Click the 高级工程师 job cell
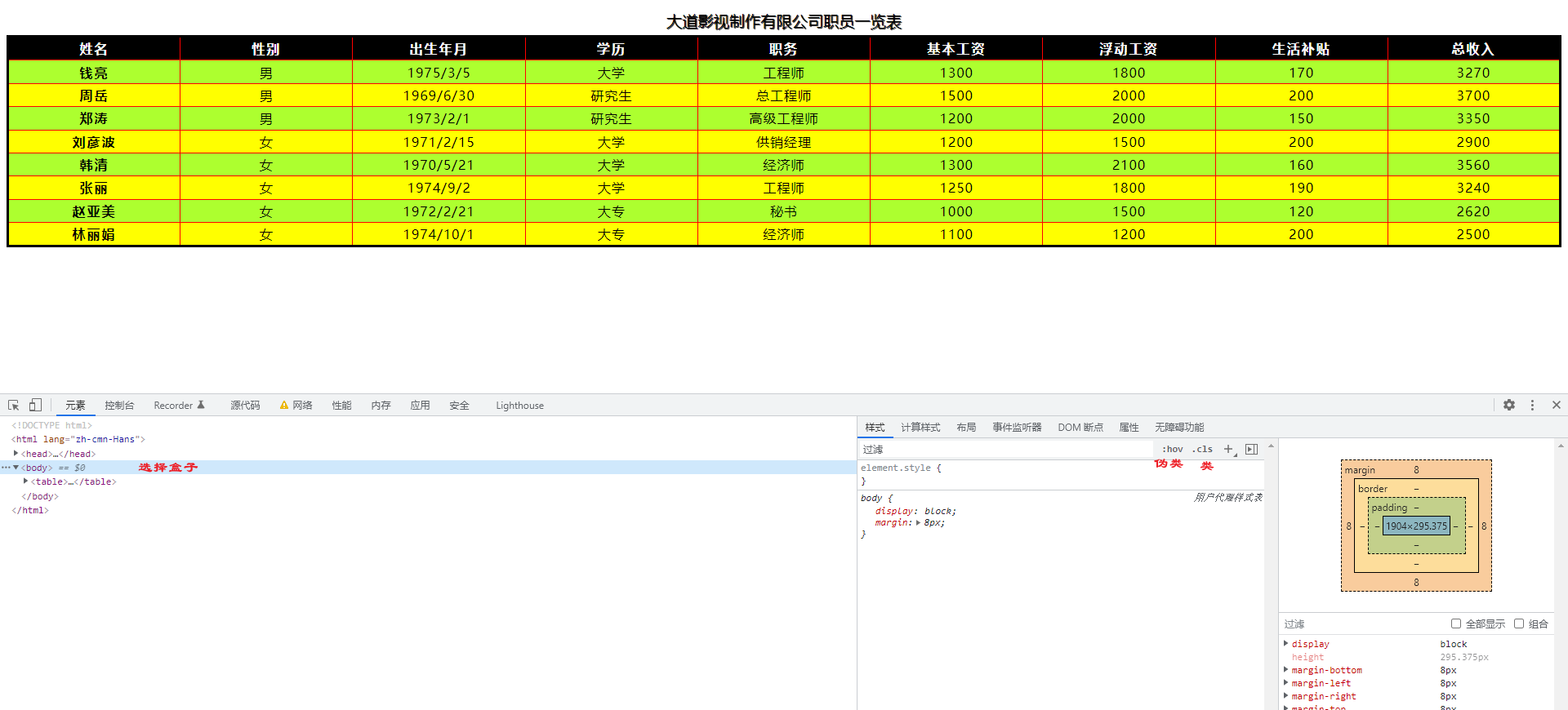 [783, 119]
